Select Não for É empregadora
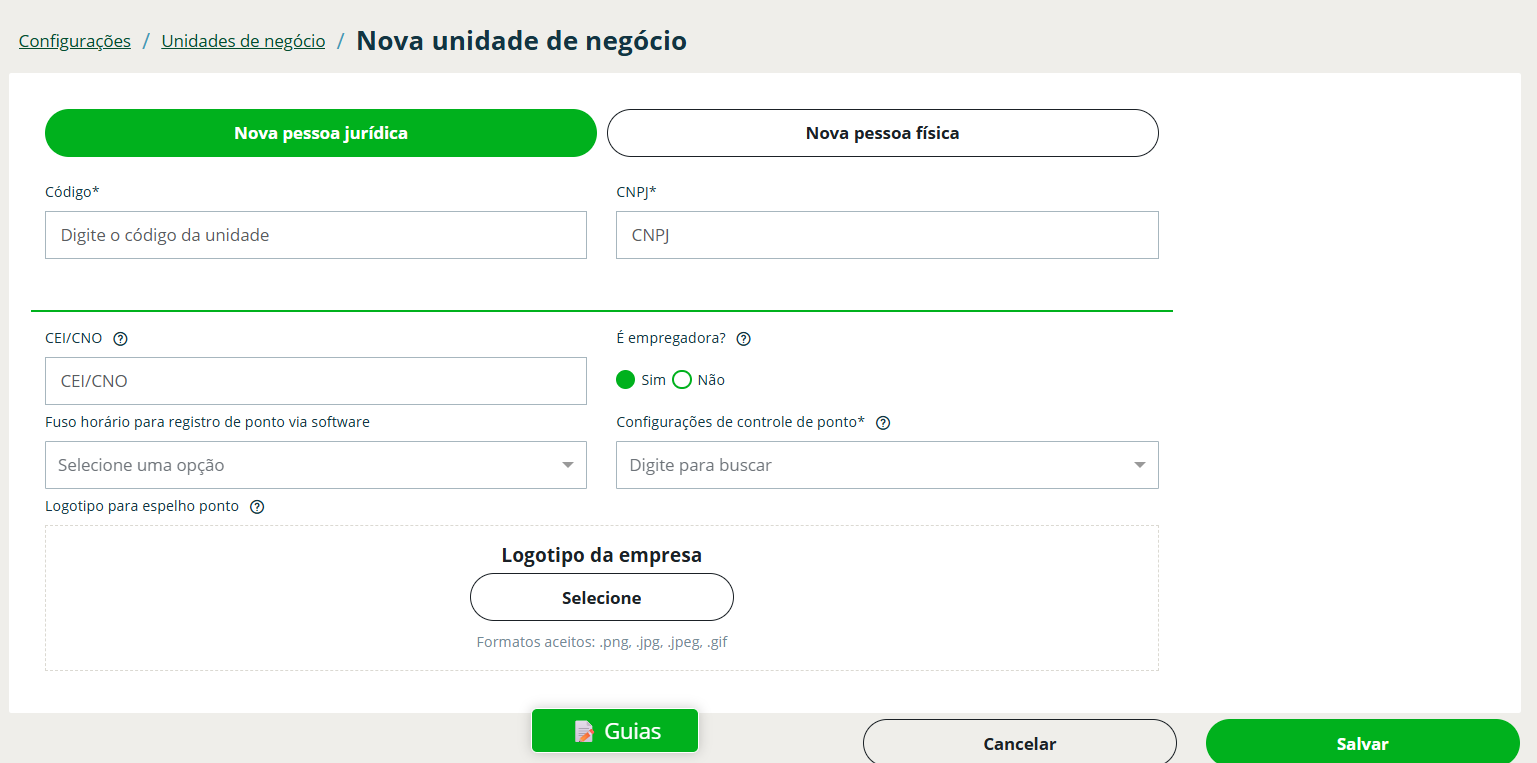Screen dimensions: 1537x763 click(682, 380)
